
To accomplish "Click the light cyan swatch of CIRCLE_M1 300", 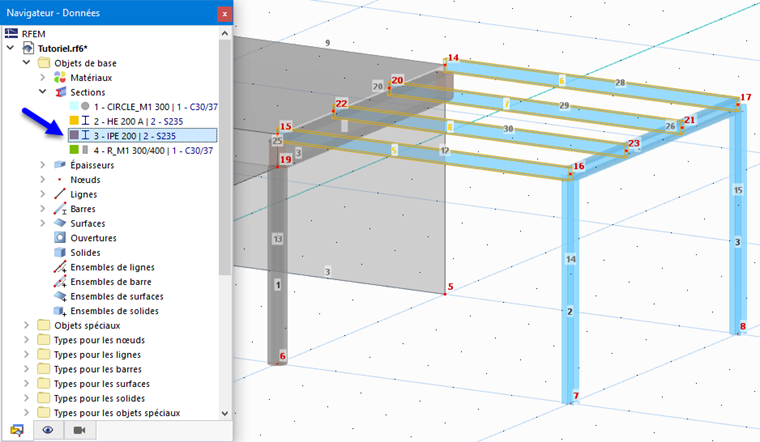I will point(74,106).
